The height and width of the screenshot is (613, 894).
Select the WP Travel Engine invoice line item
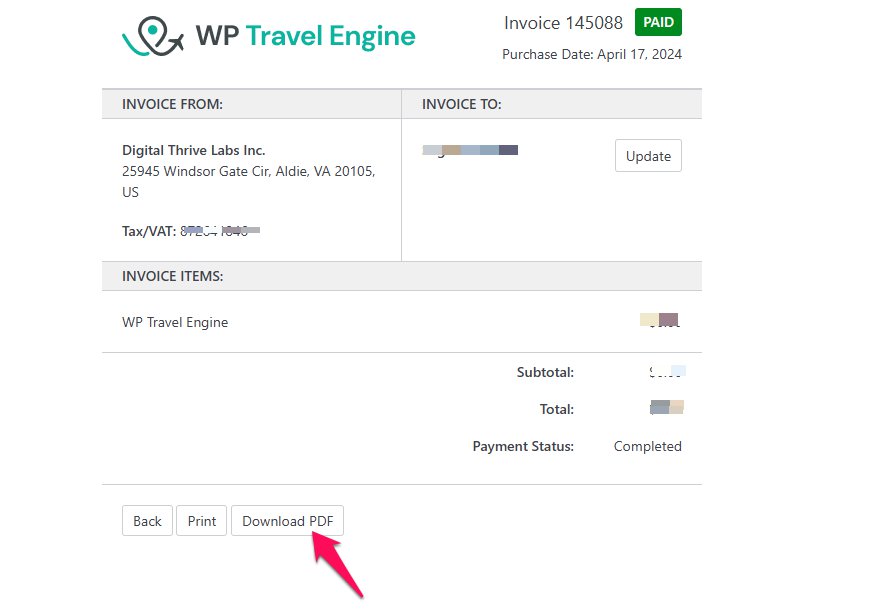175,322
